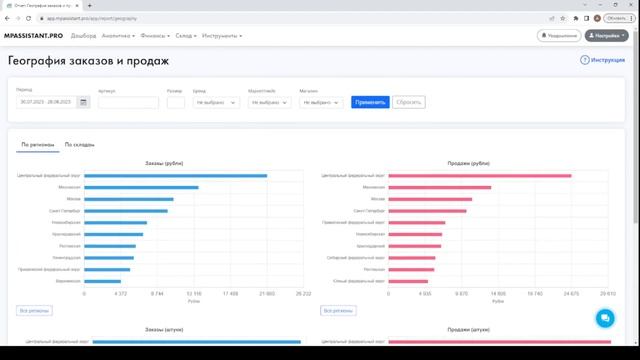The height and width of the screenshot is (360, 640).
Task: Click the browser forward arrow
Action: pyautogui.click(x=18, y=18)
